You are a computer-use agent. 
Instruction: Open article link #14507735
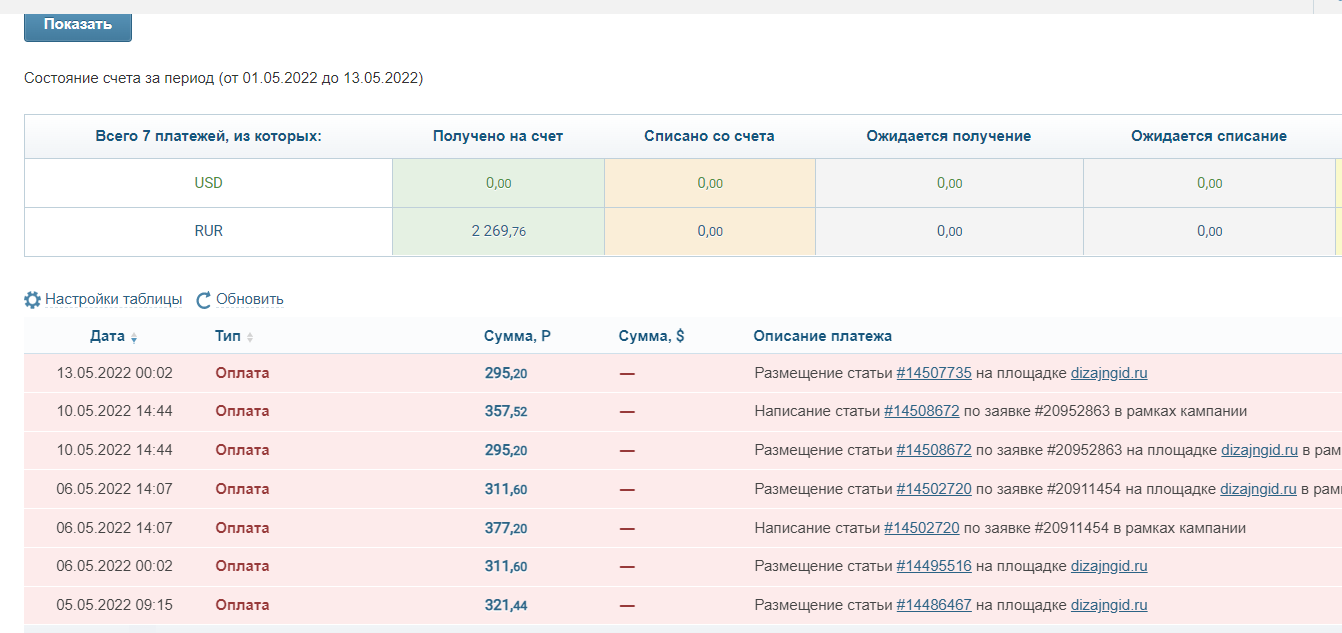pos(933,373)
